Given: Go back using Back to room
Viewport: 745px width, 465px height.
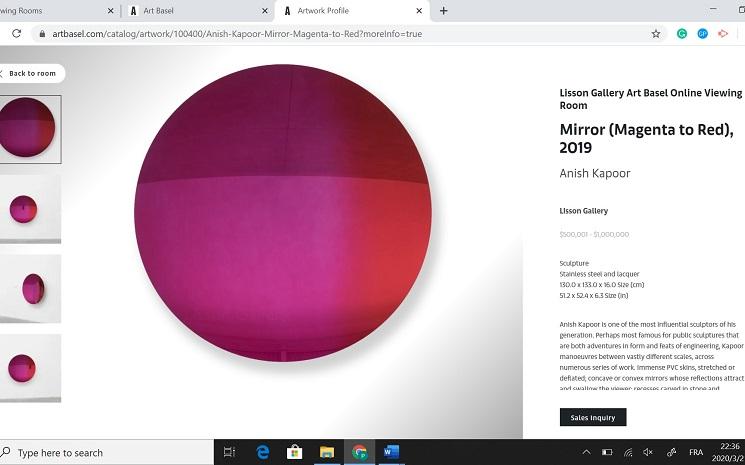Looking at the screenshot, I should (x=31, y=73).
